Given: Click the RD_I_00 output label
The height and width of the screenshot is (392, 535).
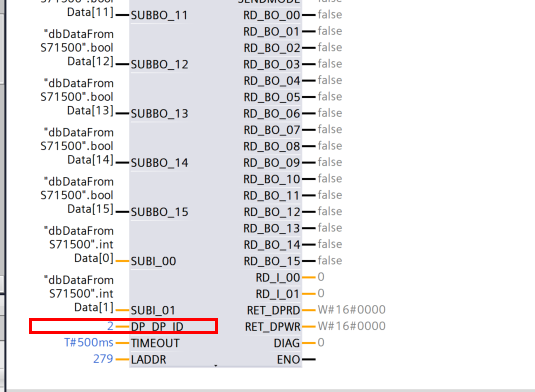Looking at the screenshot, I should point(278,277).
